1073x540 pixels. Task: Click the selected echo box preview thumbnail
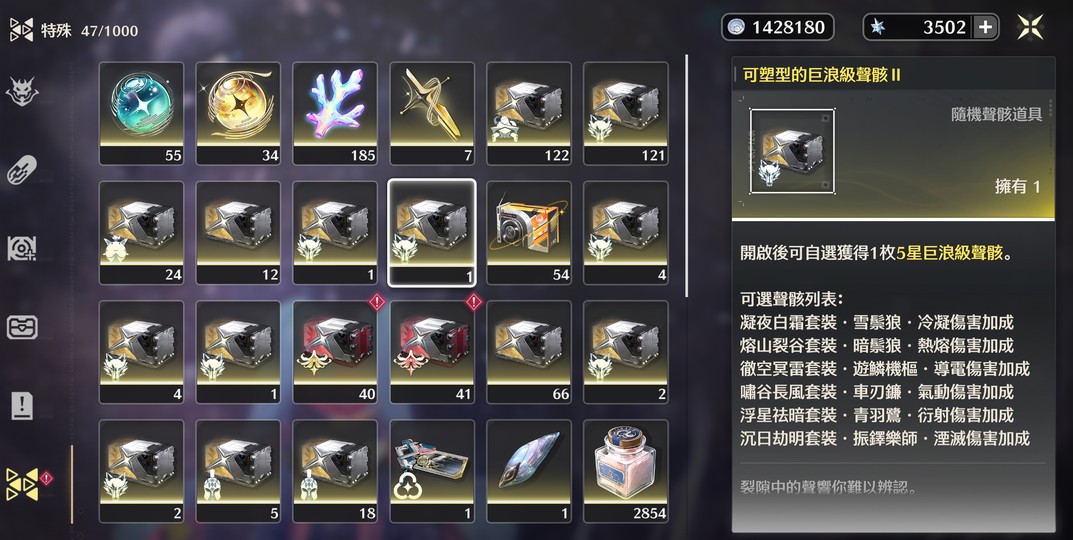(792, 151)
